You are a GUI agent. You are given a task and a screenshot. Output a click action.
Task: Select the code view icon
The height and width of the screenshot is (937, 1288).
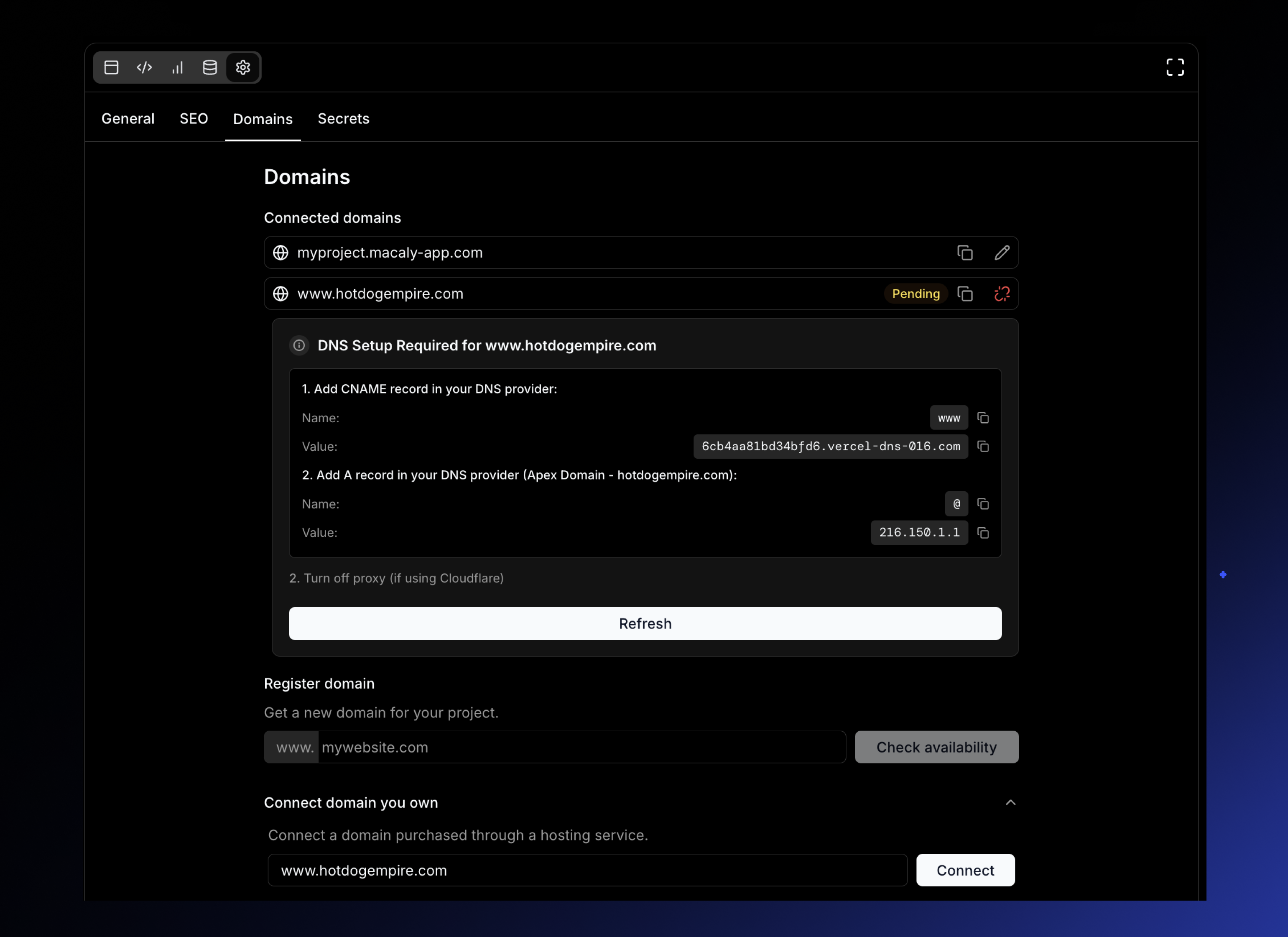(x=144, y=67)
